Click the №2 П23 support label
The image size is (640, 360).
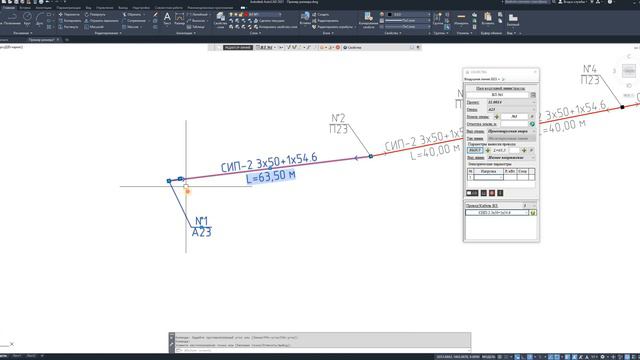click(338, 124)
